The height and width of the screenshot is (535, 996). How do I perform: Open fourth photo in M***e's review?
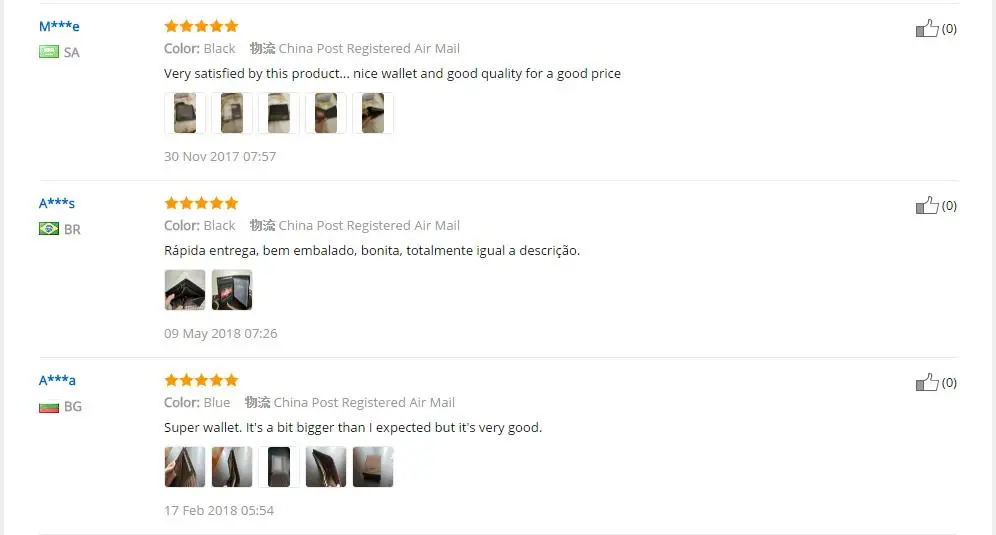click(x=326, y=113)
